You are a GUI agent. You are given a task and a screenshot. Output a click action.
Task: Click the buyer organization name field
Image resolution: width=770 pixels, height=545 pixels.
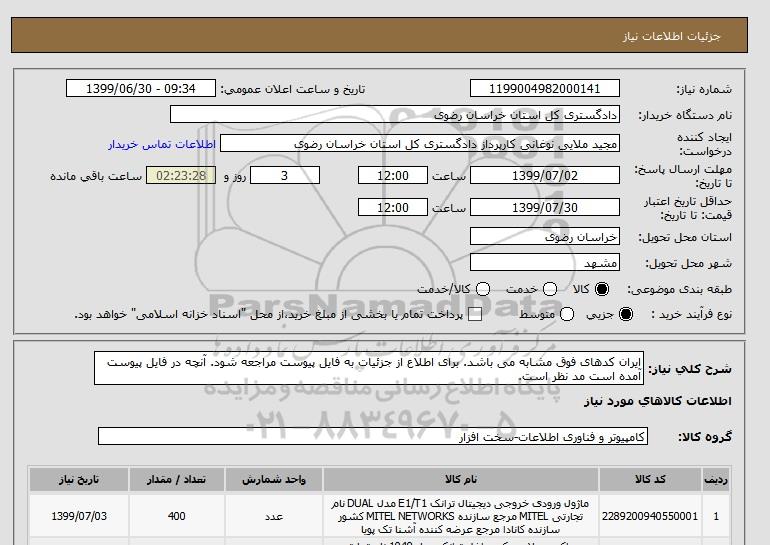395,114
